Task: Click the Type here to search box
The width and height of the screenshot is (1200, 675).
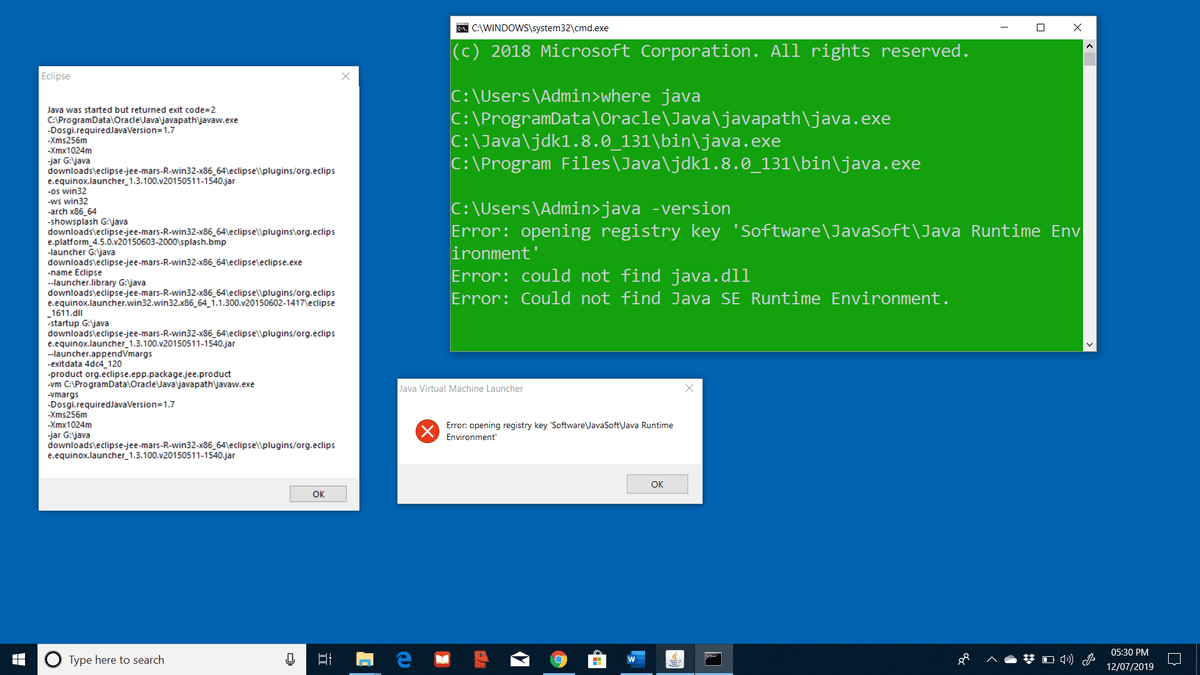Action: tap(150, 659)
